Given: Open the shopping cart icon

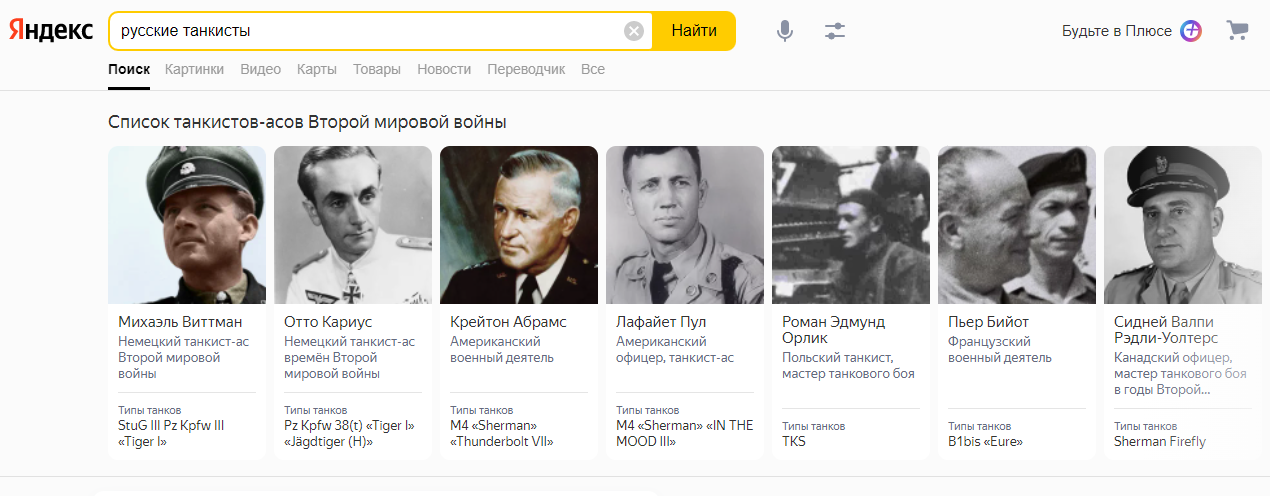Looking at the screenshot, I should (x=1238, y=31).
